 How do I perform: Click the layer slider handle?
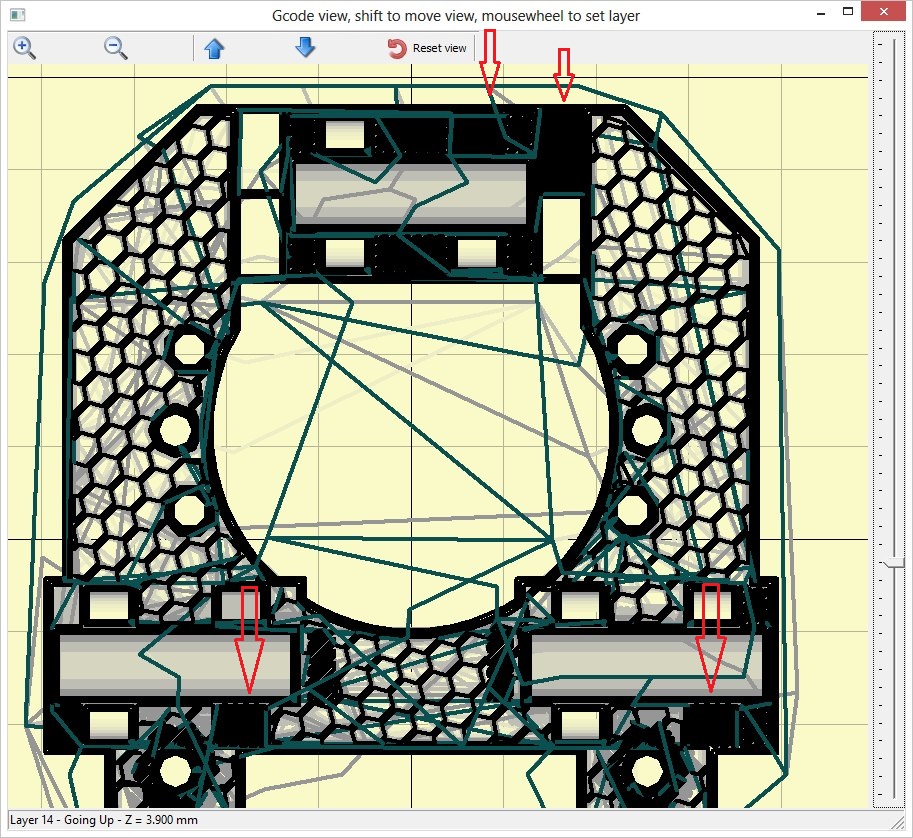888,564
